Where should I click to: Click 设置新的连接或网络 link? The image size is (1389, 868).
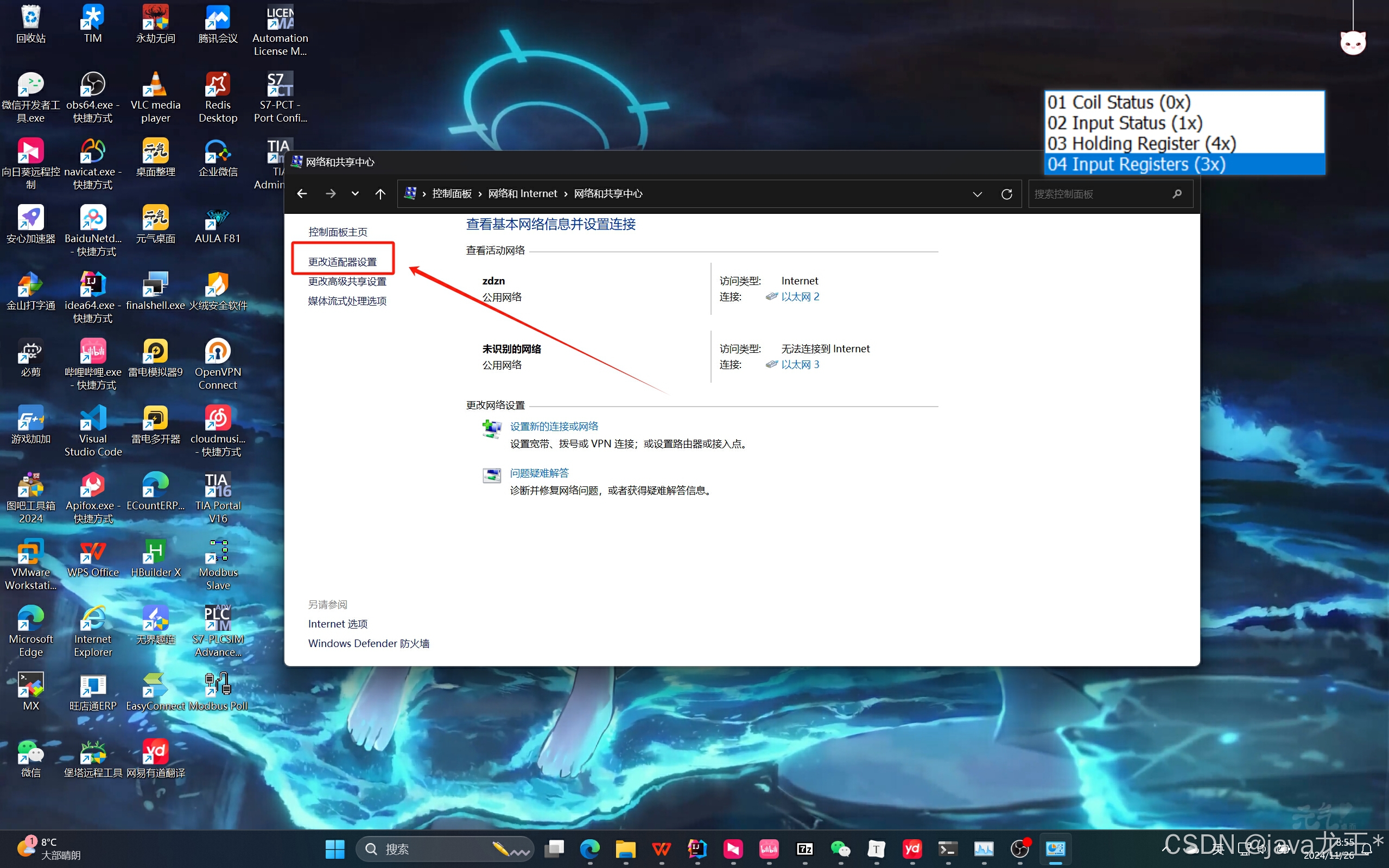click(554, 426)
